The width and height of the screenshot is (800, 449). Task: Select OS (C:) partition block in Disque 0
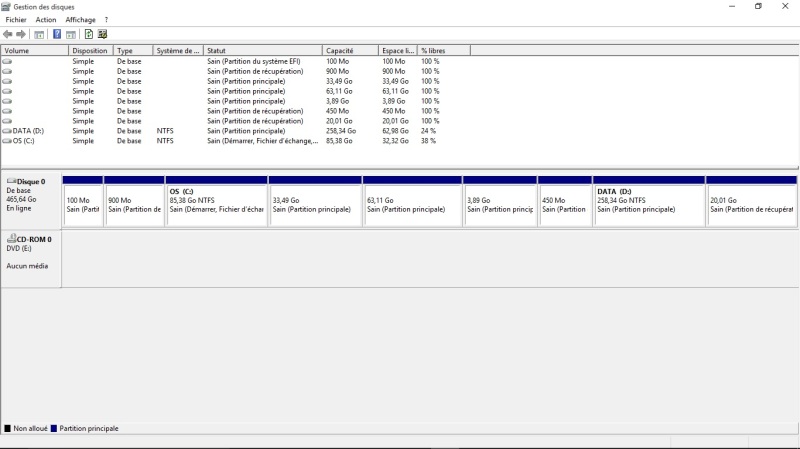(x=216, y=201)
